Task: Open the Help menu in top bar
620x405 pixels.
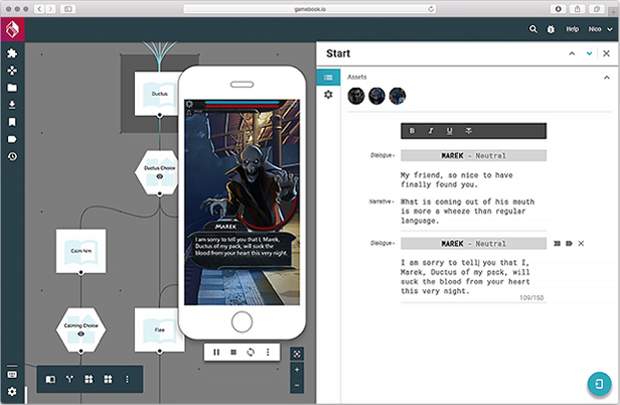Action: [572, 29]
